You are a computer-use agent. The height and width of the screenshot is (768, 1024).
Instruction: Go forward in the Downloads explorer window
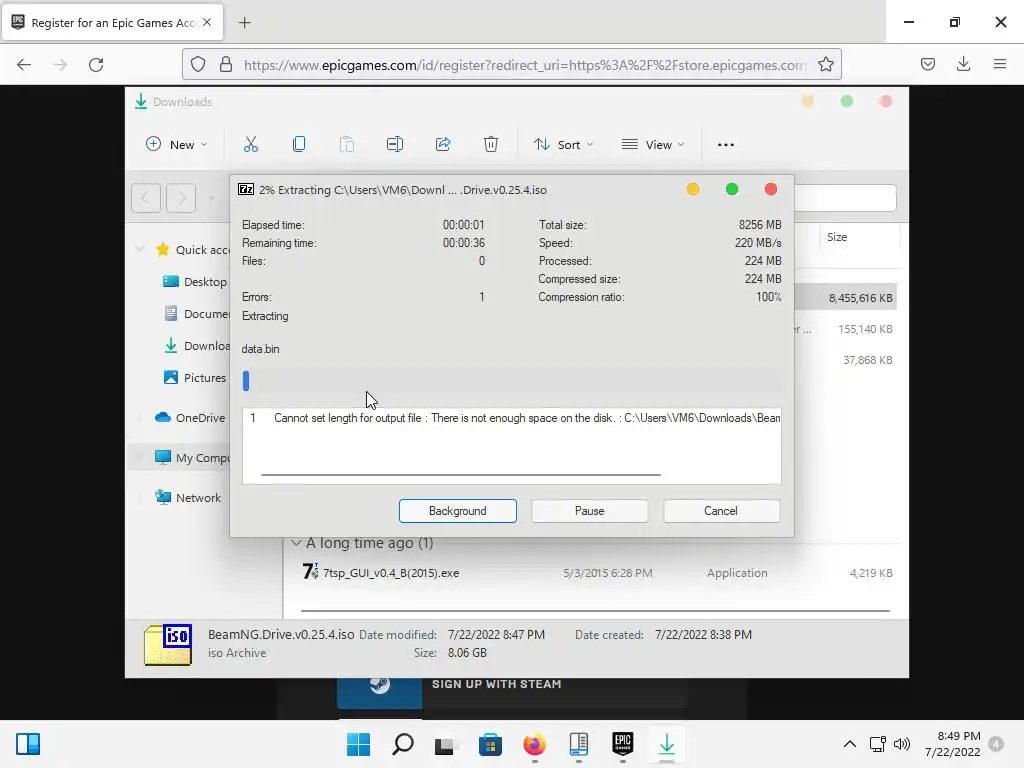point(181,197)
